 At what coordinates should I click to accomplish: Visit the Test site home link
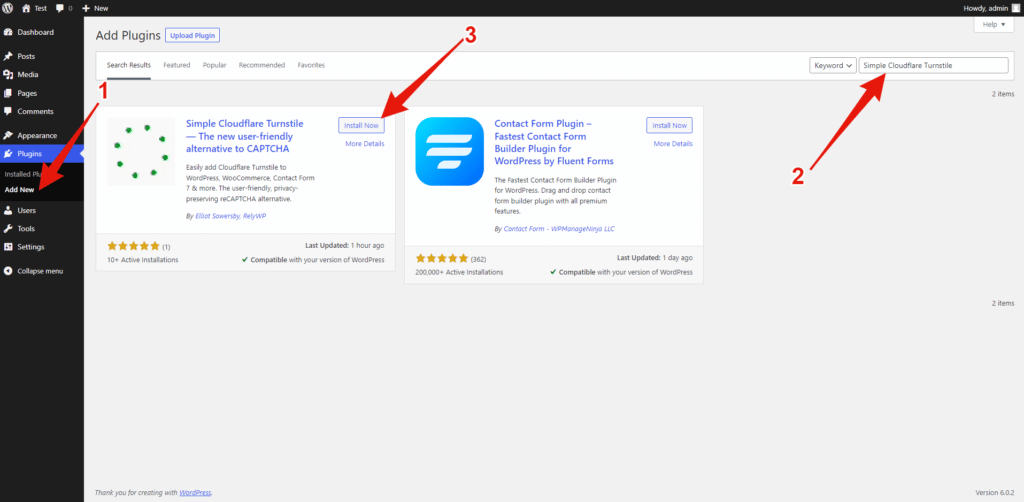[x=35, y=8]
